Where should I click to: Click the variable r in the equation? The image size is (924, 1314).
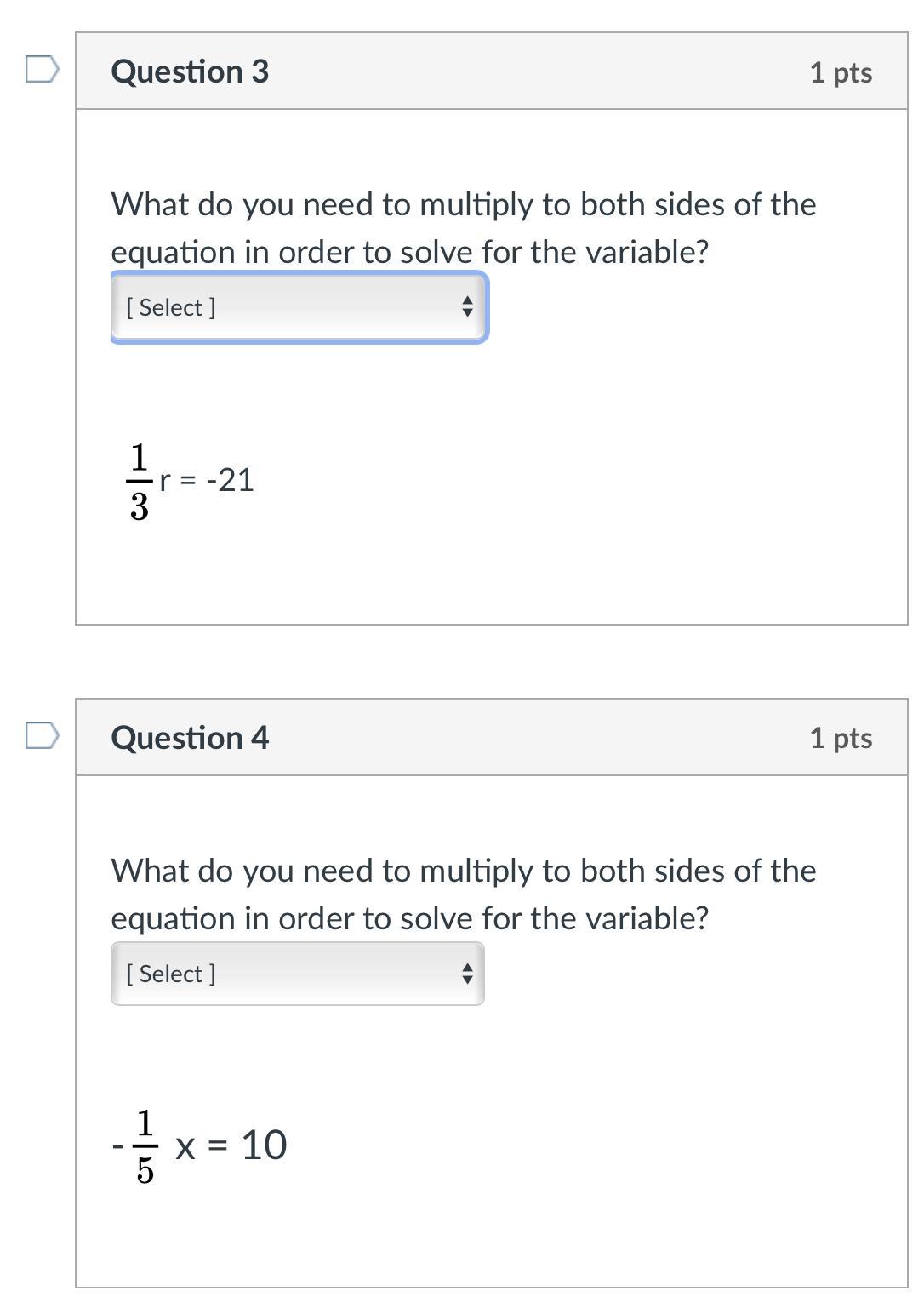pos(165,481)
